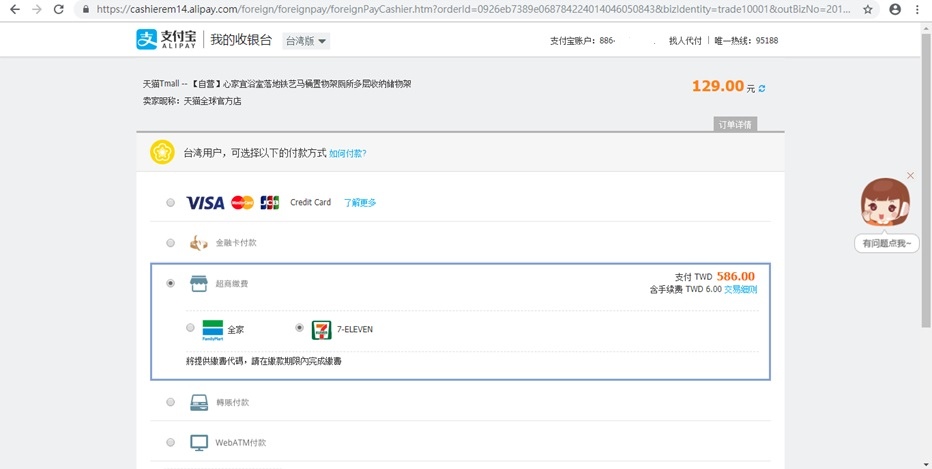The height and width of the screenshot is (469, 932).
Task: Click the cartoon girl helper avatar
Action: (885, 203)
